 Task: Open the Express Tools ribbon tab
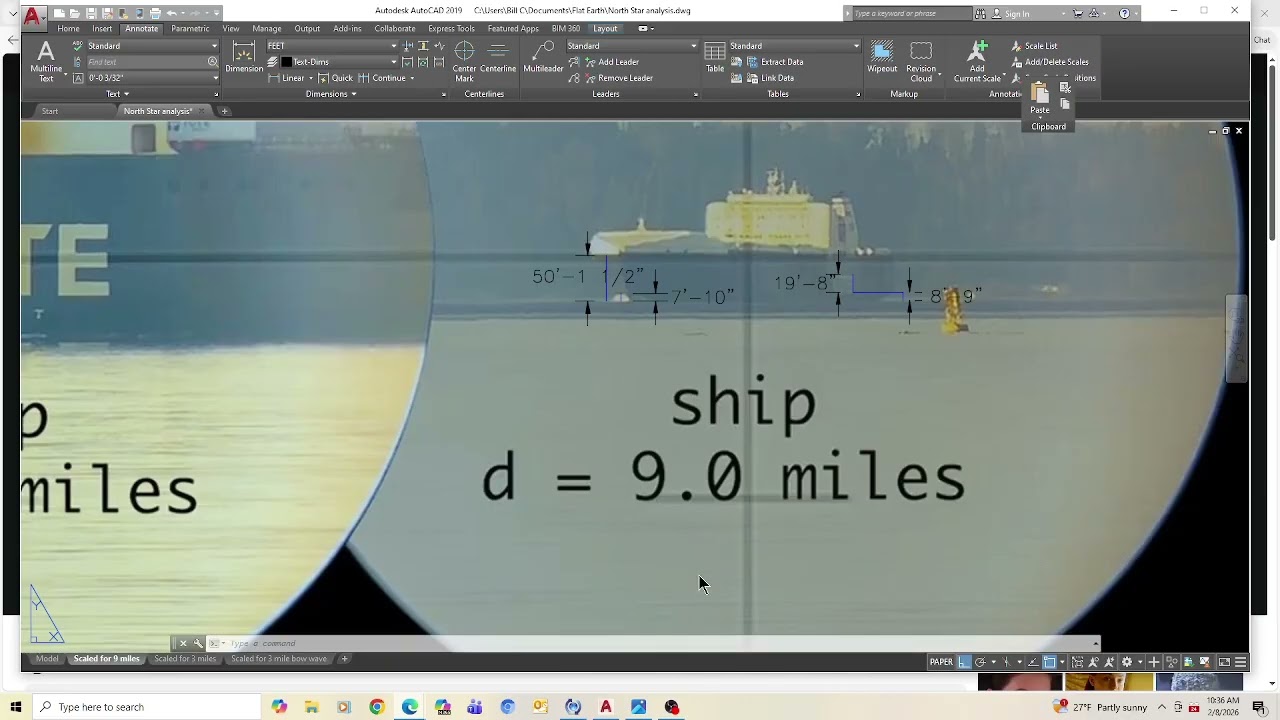[x=451, y=29]
